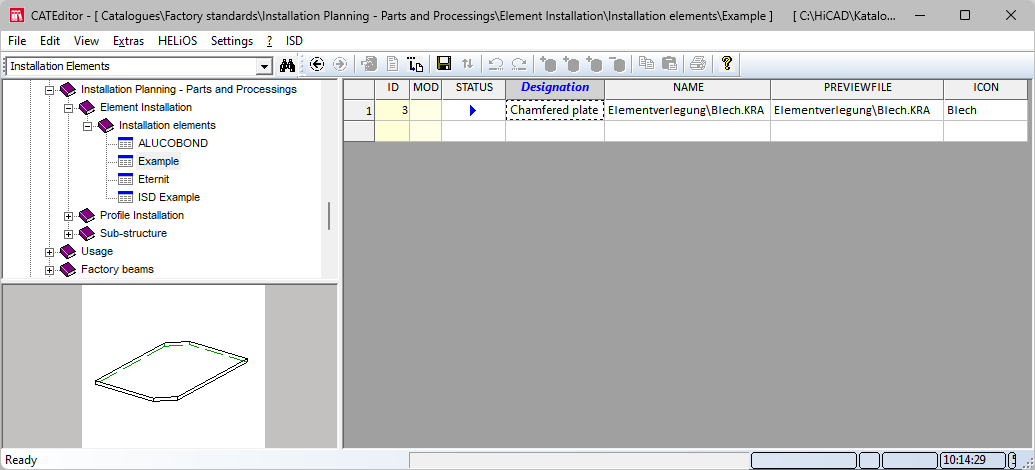Save with the floppy disk icon

[x=444, y=64]
